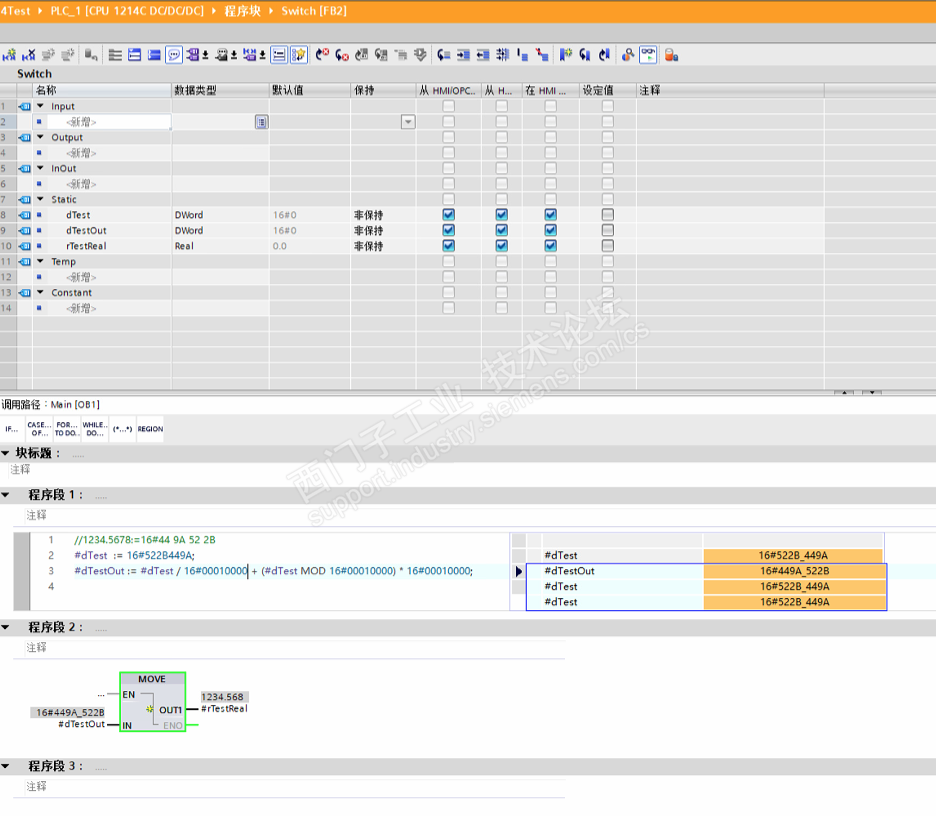Toggle the visible in HMI checkbox for dTestOut

pyautogui.click(x=550, y=230)
